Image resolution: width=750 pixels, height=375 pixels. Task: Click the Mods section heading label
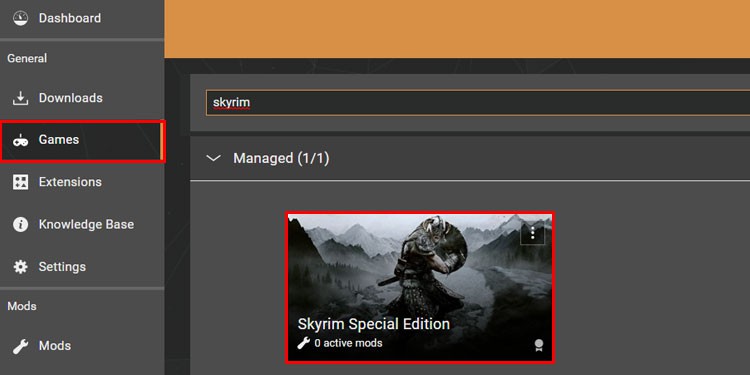coord(22,306)
